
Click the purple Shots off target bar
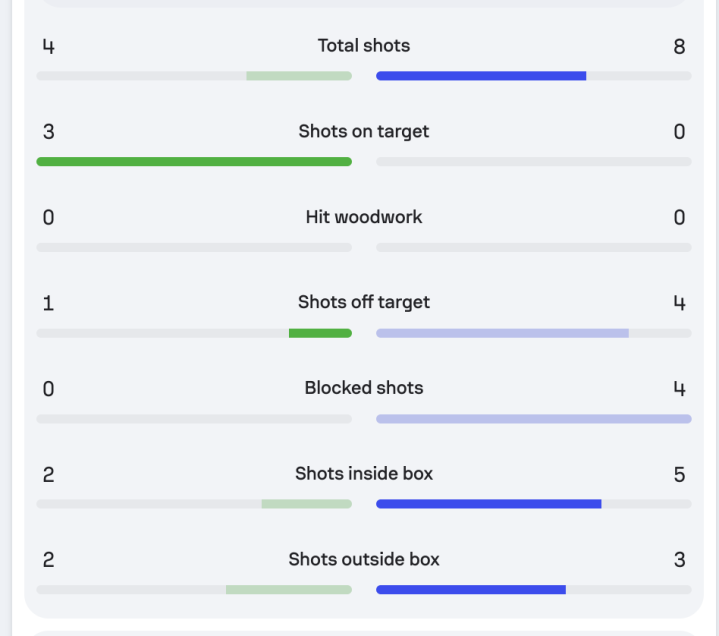pos(502,333)
